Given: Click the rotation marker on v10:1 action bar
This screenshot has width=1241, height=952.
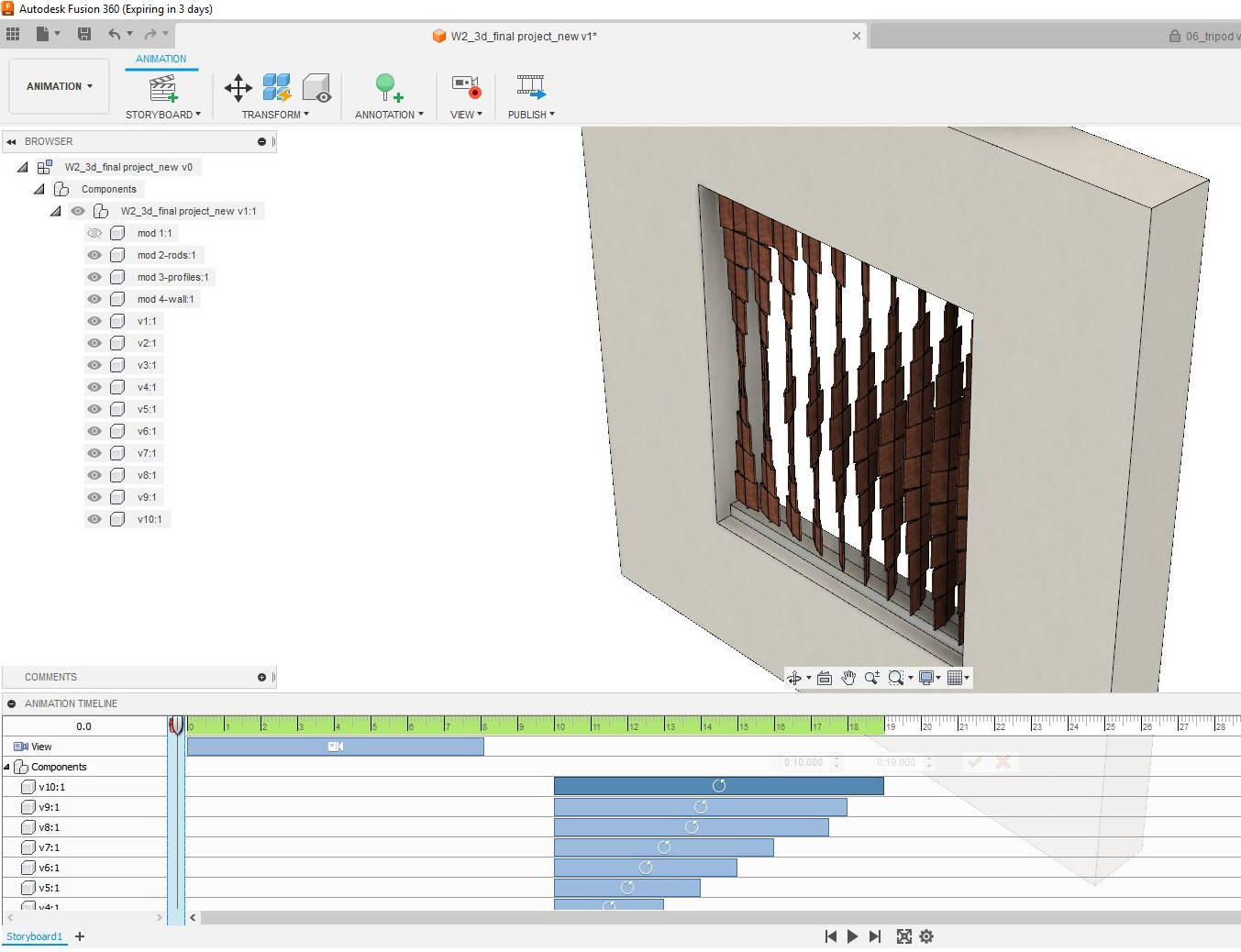Looking at the screenshot, I should tap(719, 786).
